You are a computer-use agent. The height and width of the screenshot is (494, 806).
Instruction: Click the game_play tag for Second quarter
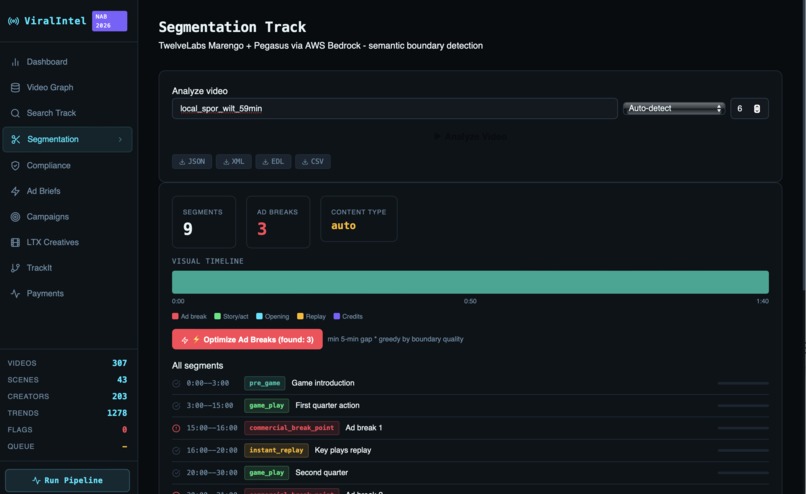pos(267,473)
